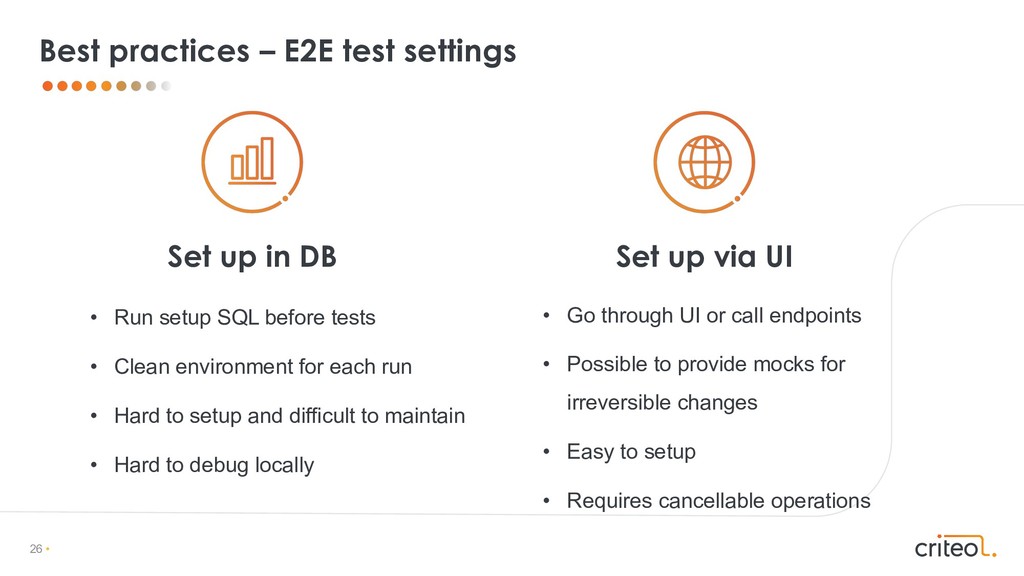
Task: Click the first orange dot under the title
Action: (x=47, y=86)
